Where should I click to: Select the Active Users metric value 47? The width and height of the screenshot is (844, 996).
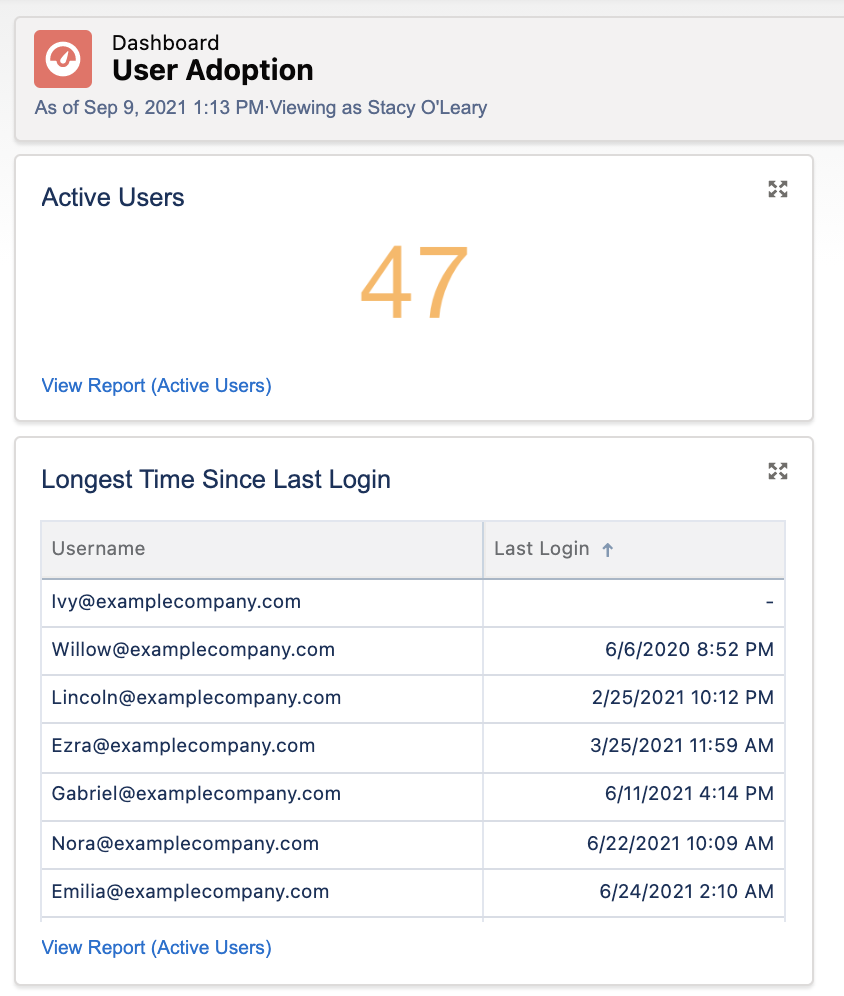pos(413,282)
